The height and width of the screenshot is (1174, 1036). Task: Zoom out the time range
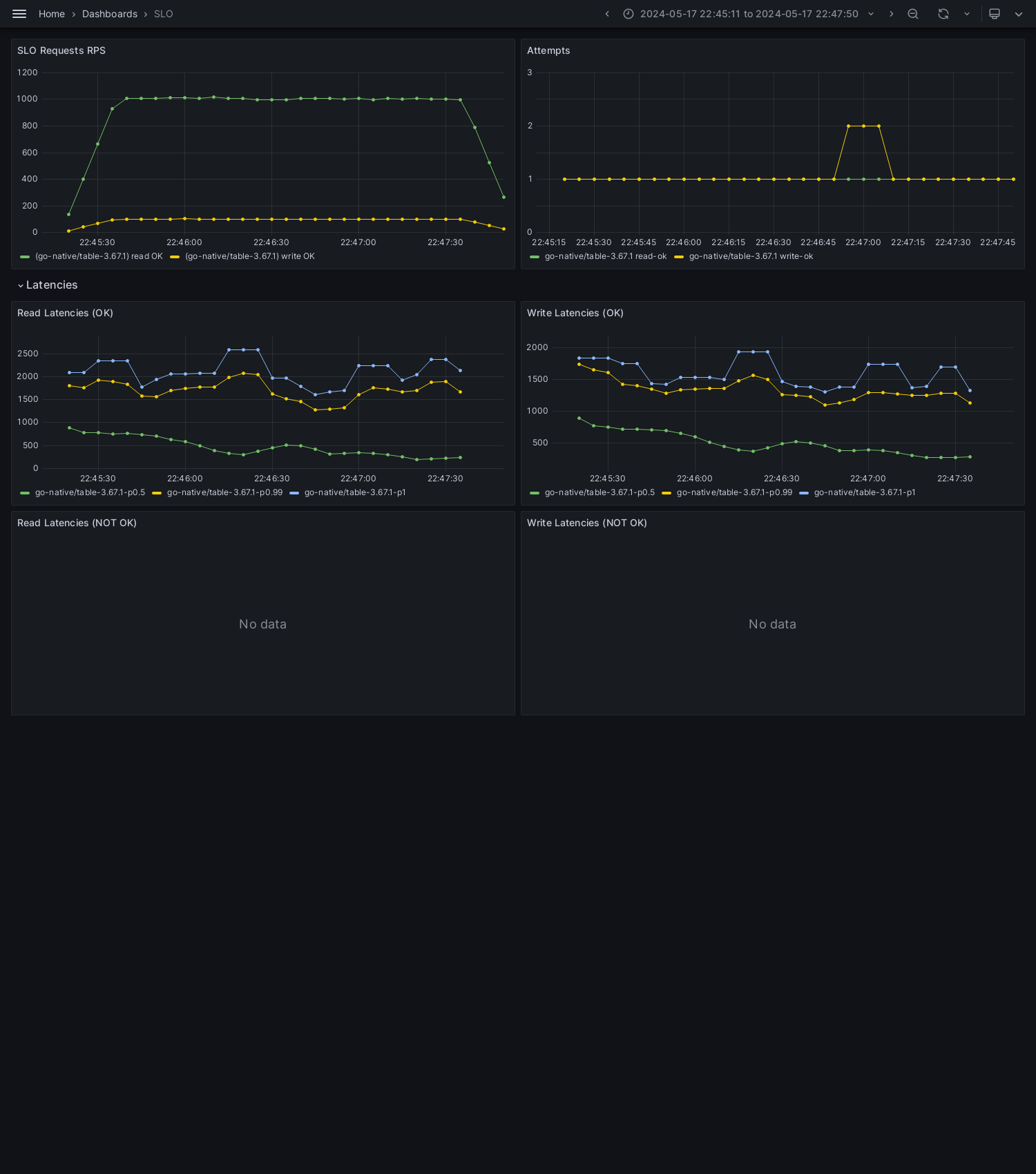pyautogui.click(x=913, y=14)
